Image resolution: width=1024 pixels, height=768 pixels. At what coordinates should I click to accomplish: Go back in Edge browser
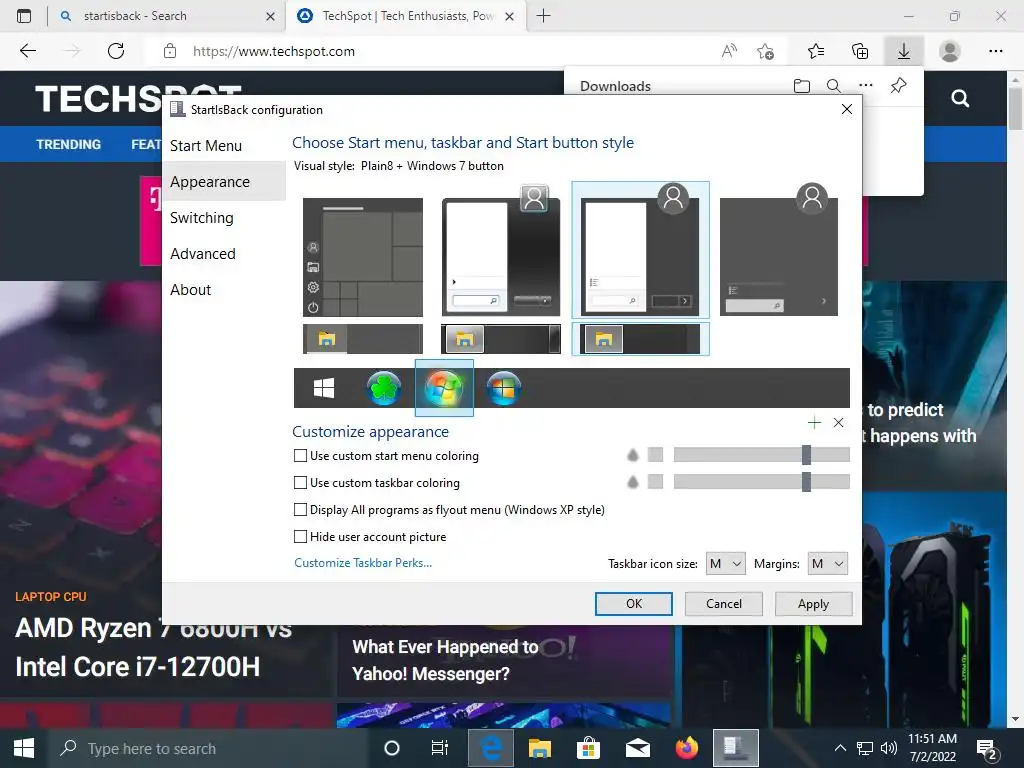pos(27,51)
